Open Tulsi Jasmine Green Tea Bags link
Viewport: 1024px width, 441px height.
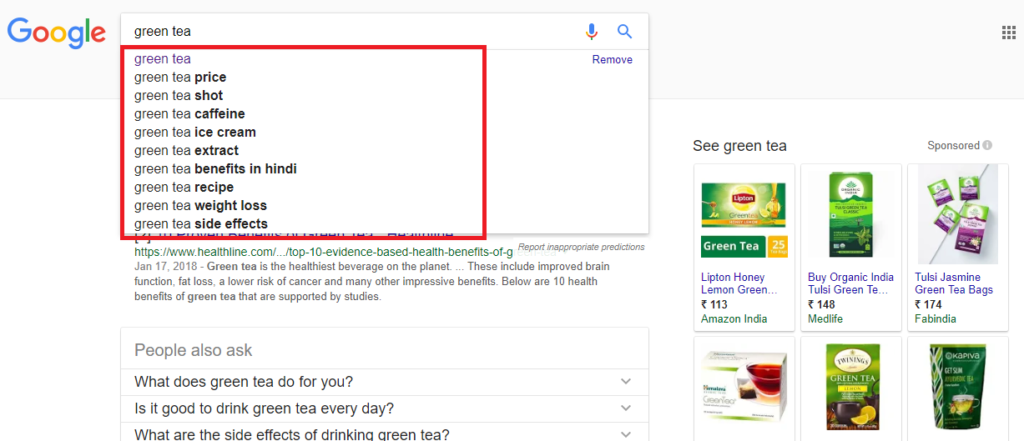pos(953,284)
